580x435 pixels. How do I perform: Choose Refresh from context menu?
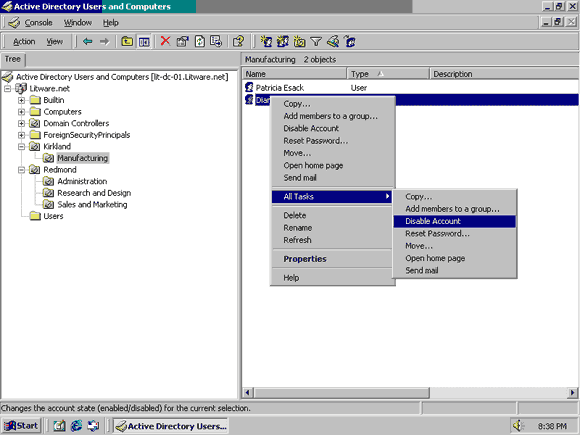(333, 240)
